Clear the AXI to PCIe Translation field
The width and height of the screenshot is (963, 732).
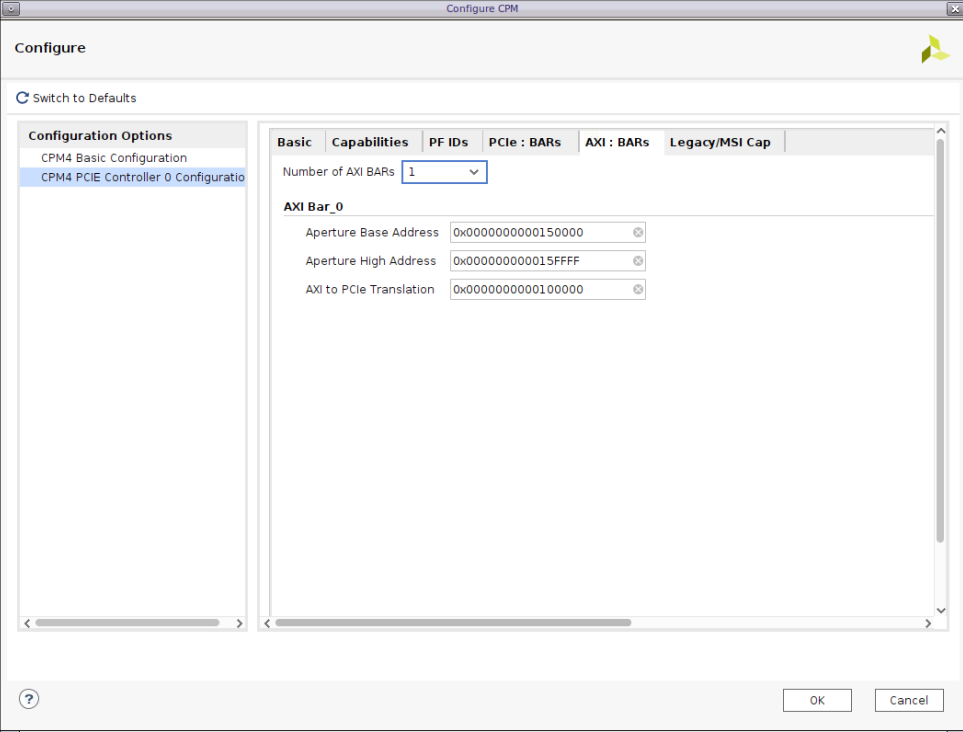point(638,289)
